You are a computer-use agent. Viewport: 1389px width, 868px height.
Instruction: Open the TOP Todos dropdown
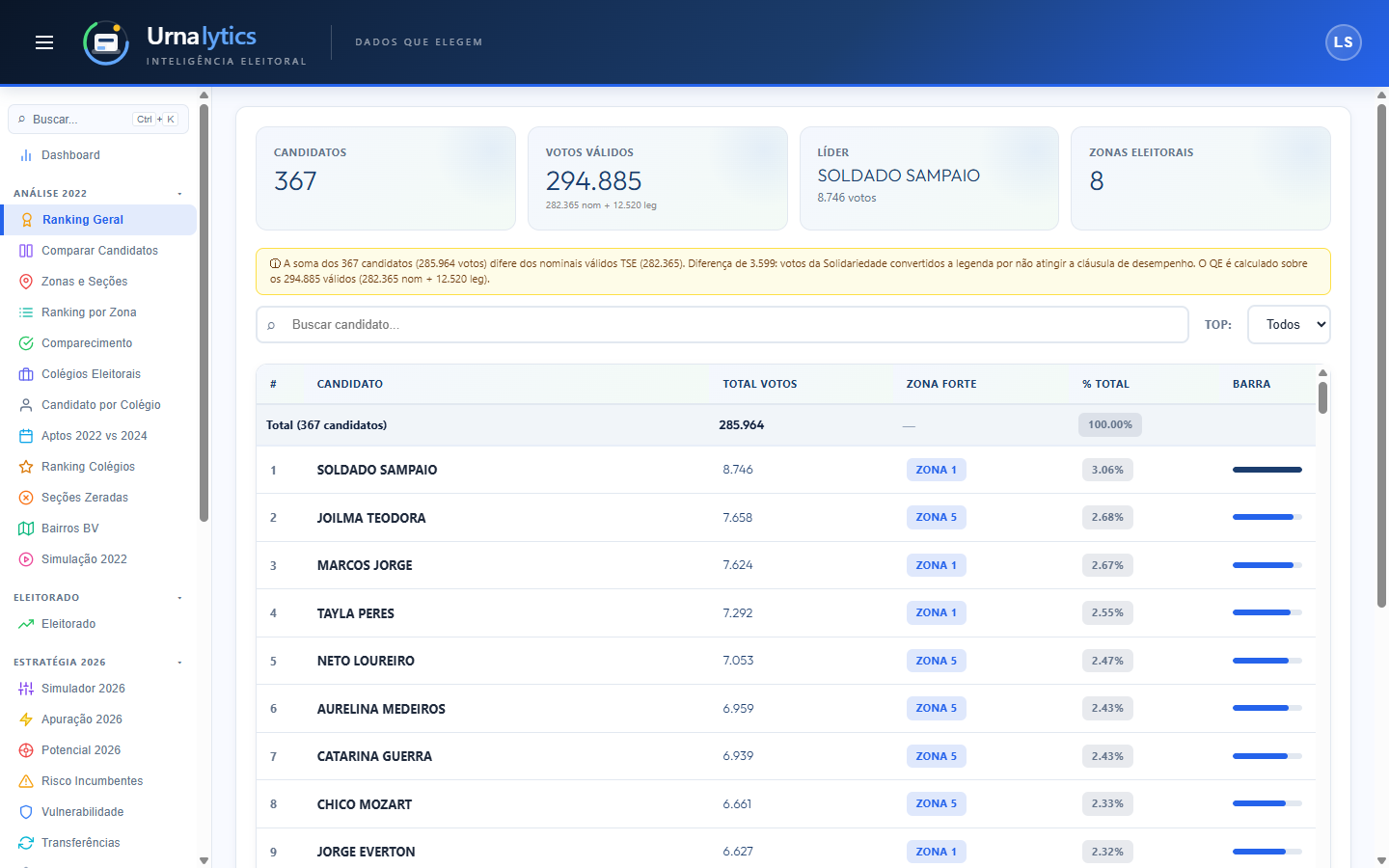[1289, 325]
